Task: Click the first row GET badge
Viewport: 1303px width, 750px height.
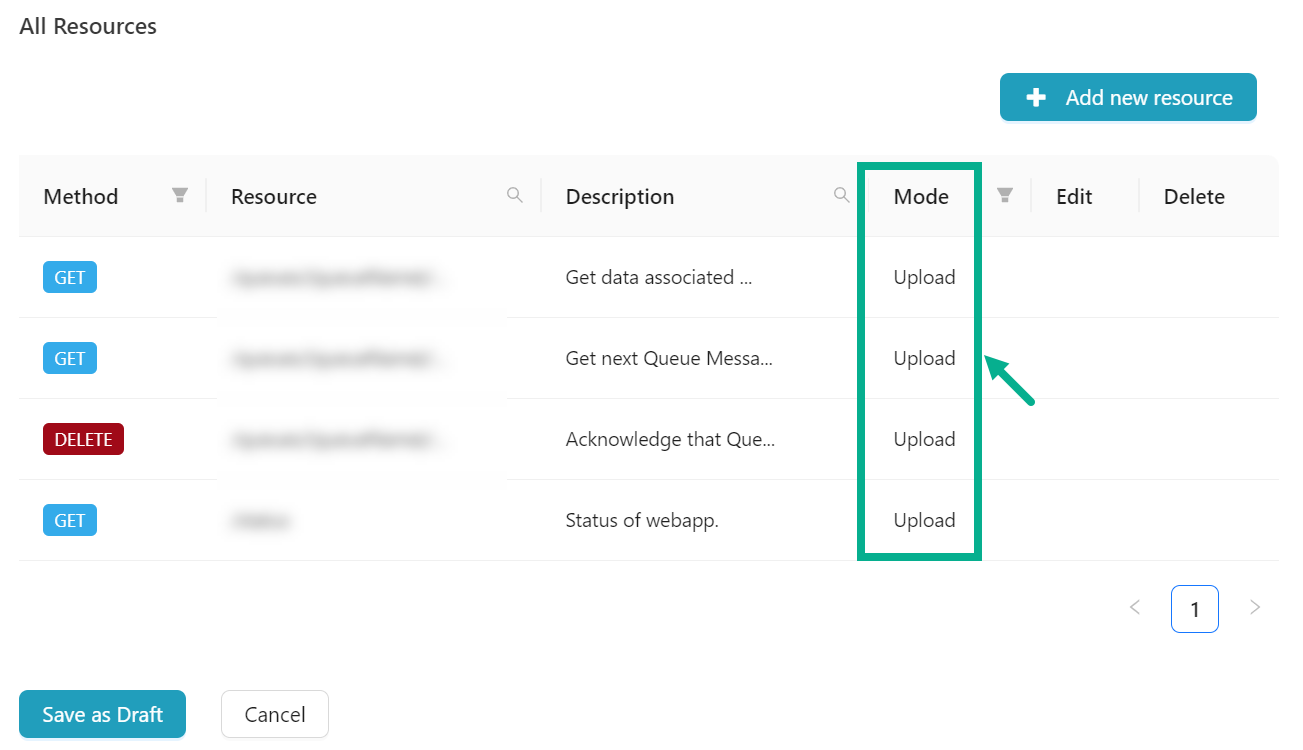Action: click(x=70, y=277)
